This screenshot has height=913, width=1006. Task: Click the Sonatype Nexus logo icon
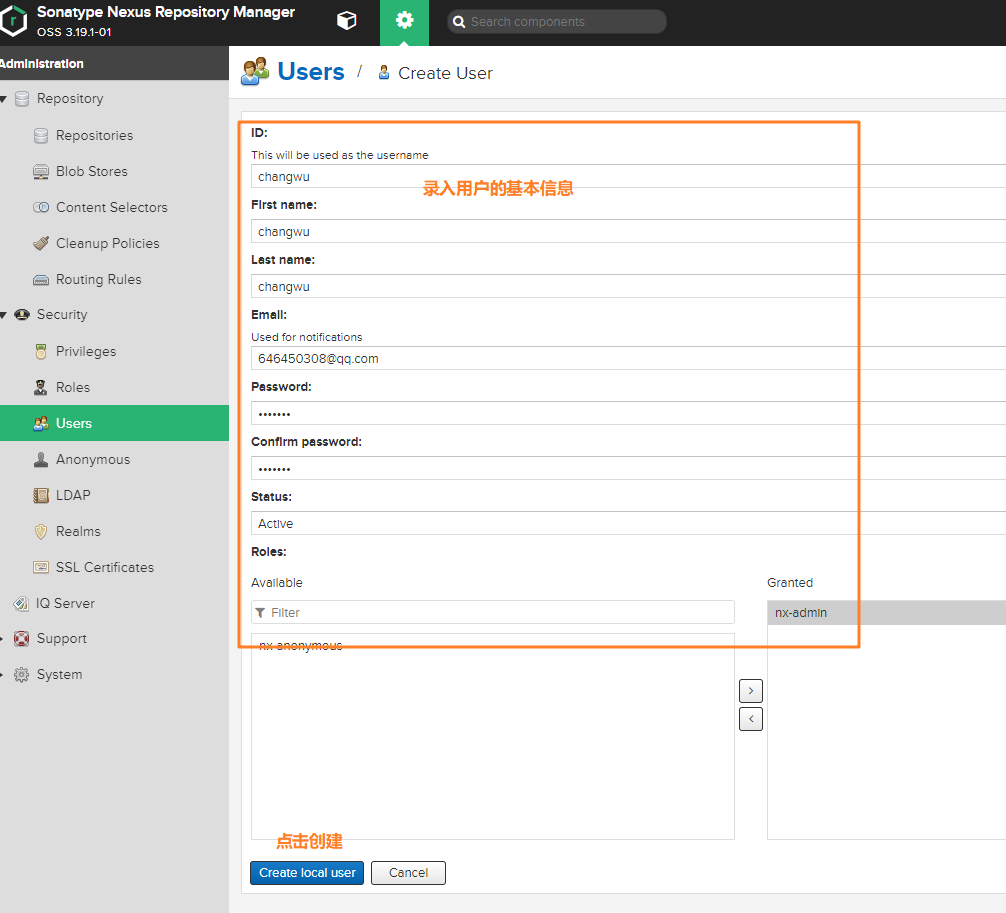coord(13,21)
